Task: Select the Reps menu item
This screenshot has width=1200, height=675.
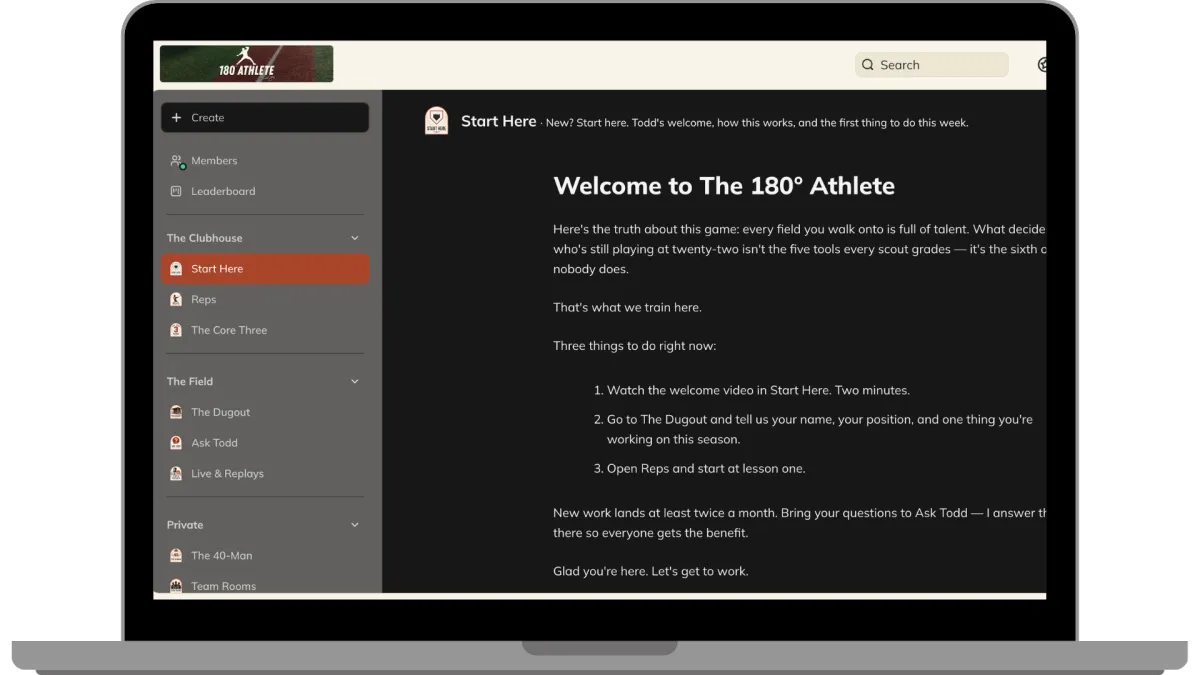Action: pos(265,299)
